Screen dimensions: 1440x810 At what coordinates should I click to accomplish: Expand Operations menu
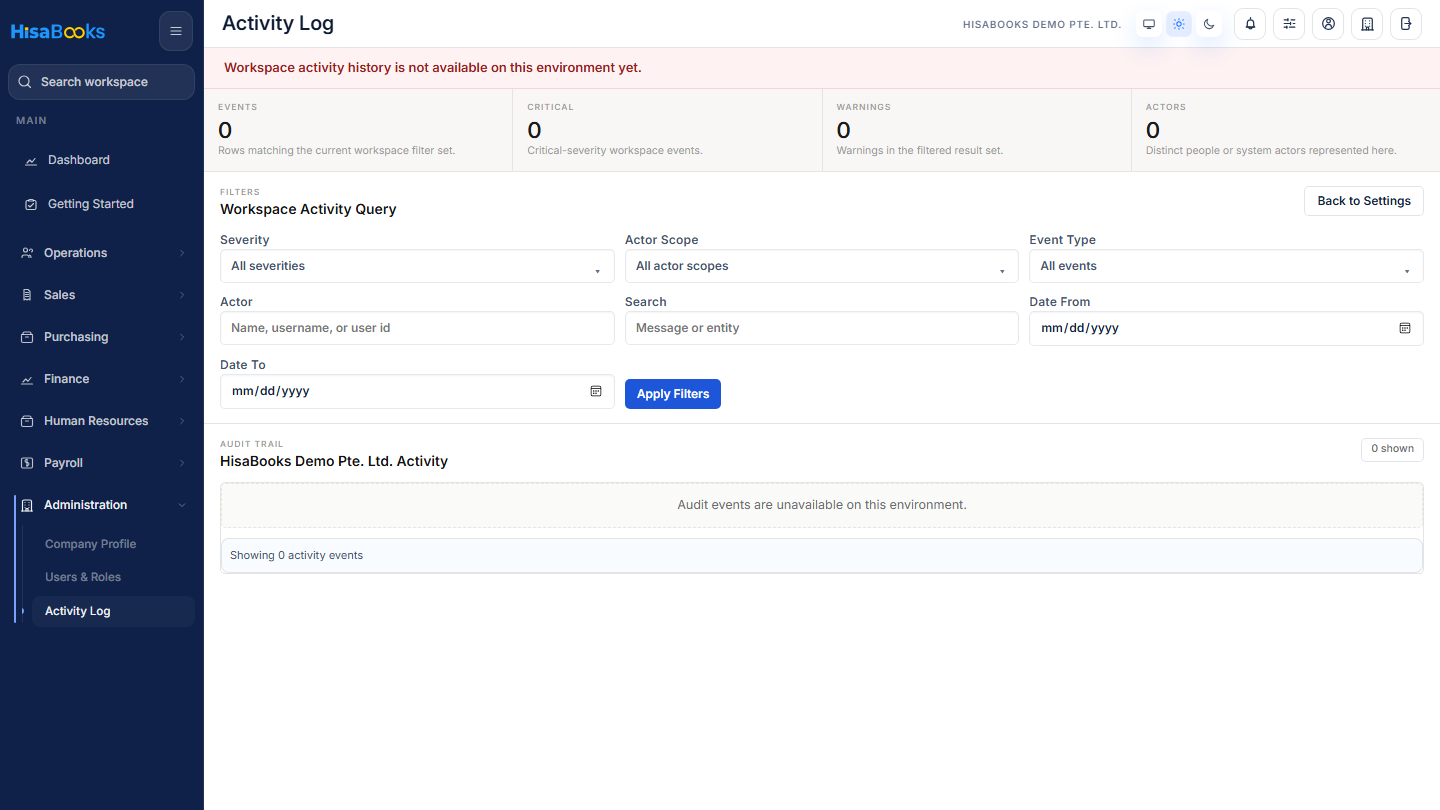pos(101,253)
